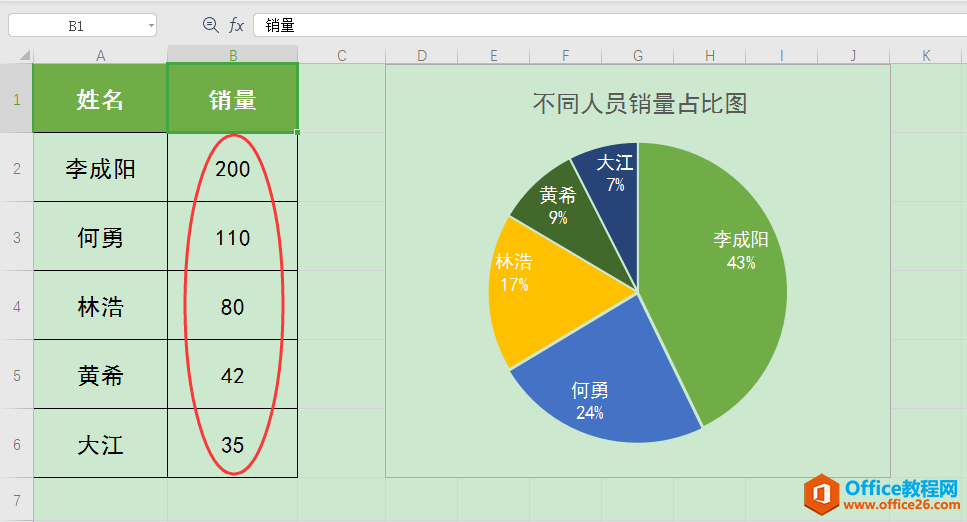Select row 6 header
The width and height of the screenshot is (967, 522).
pos(17,444)
